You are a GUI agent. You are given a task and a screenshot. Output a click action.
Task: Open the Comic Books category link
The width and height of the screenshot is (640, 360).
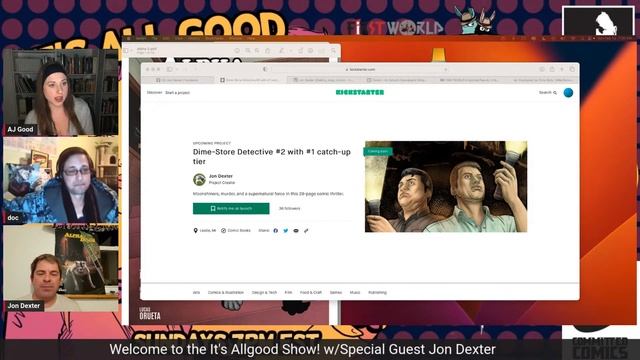coord(236,231)
